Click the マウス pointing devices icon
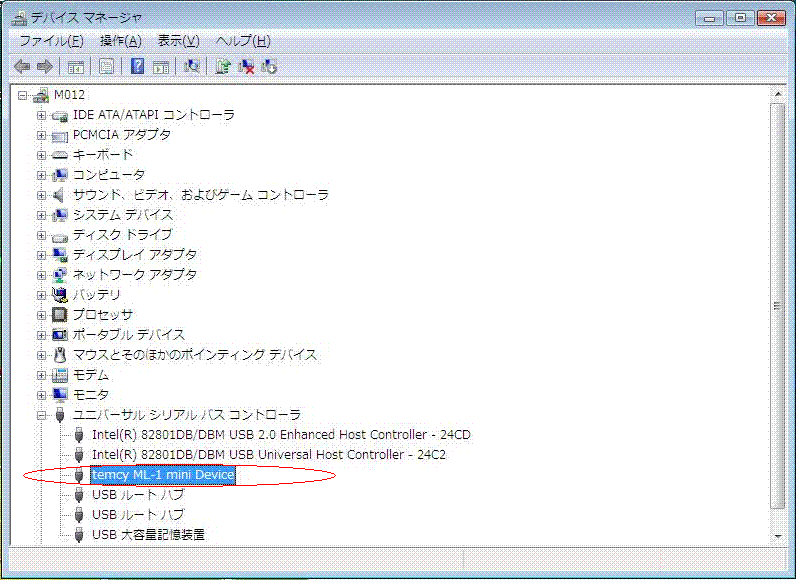 (x=60, y=355)
